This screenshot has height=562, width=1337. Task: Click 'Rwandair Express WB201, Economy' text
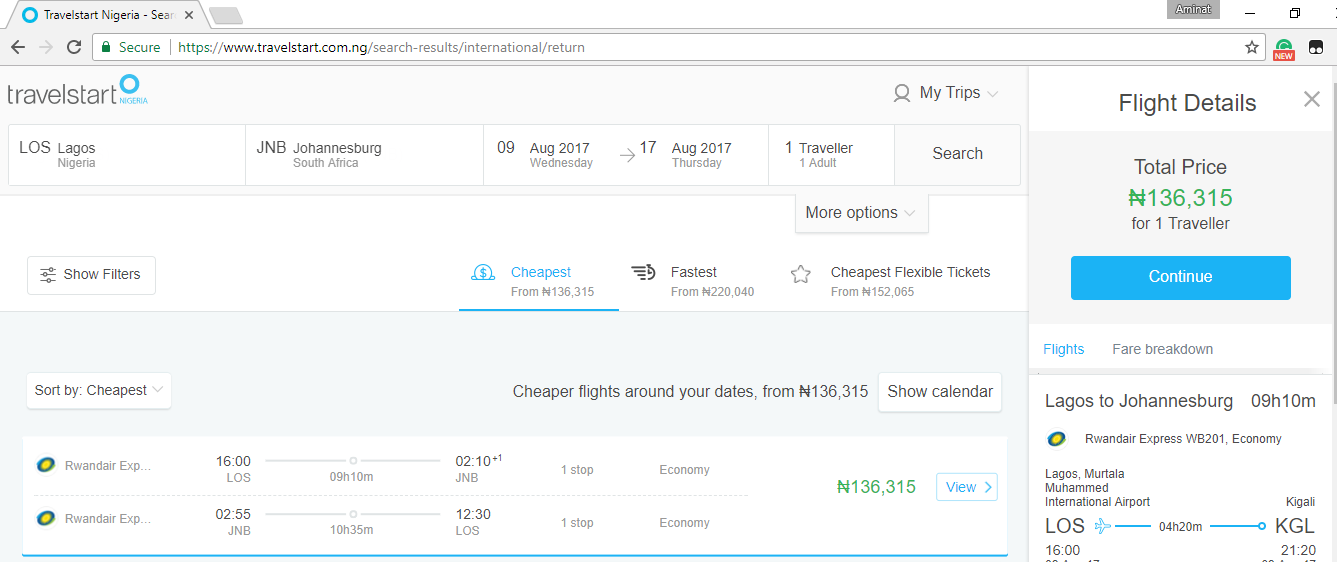[1183, 439]
